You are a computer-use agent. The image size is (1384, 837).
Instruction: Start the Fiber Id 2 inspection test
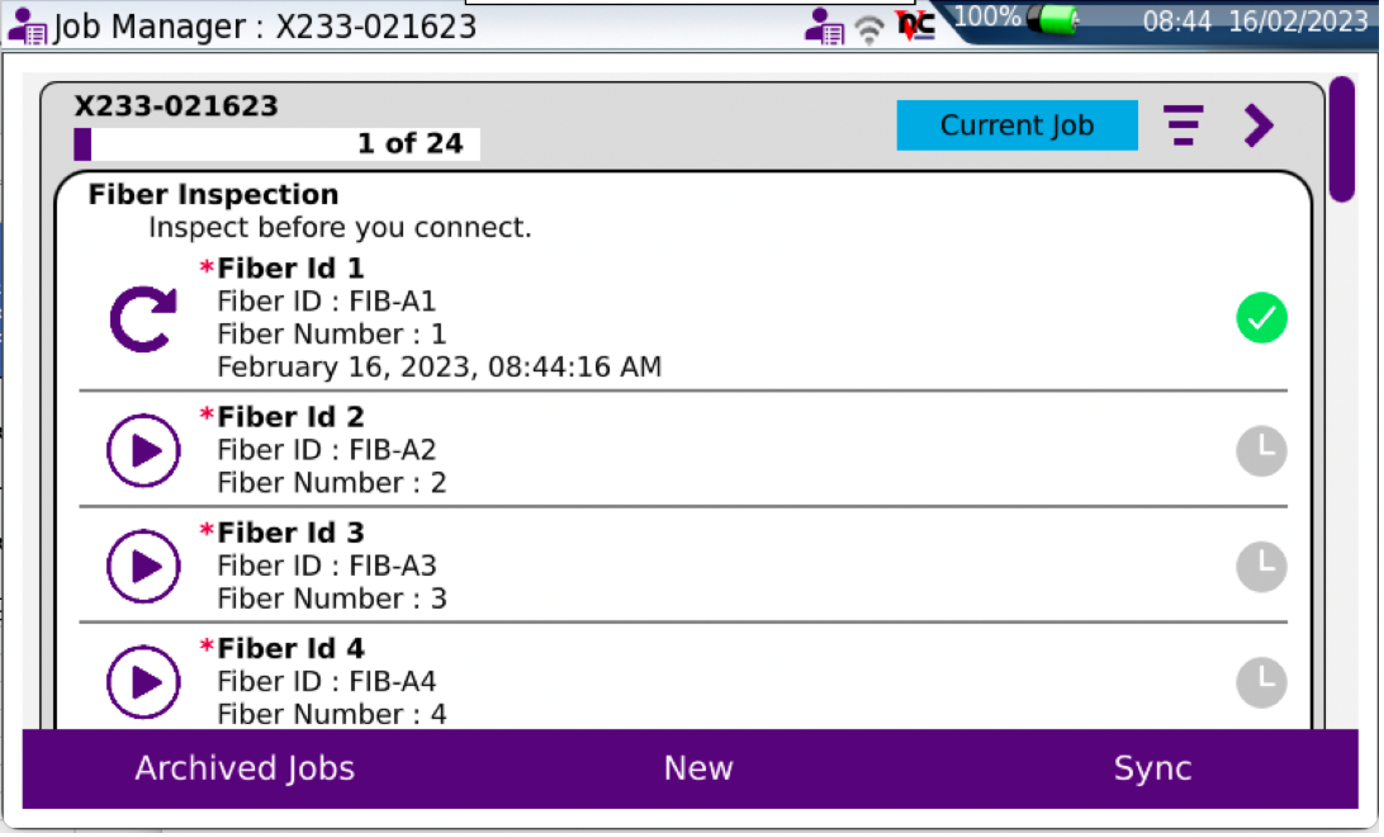click(x=143, y=451)
